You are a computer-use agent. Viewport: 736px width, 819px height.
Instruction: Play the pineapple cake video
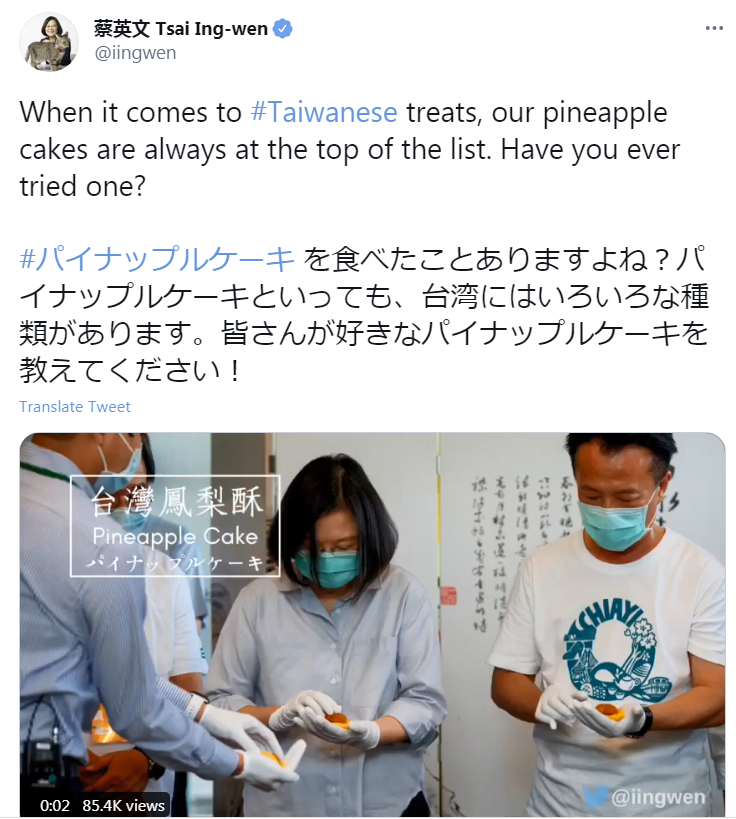(x=372, y=625)
